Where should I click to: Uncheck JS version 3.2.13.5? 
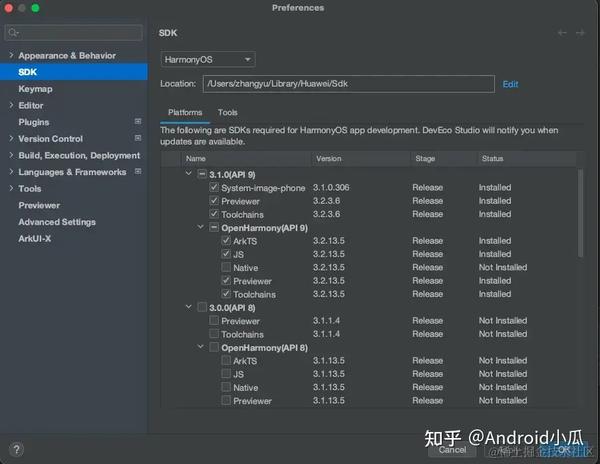coord(226,254)
